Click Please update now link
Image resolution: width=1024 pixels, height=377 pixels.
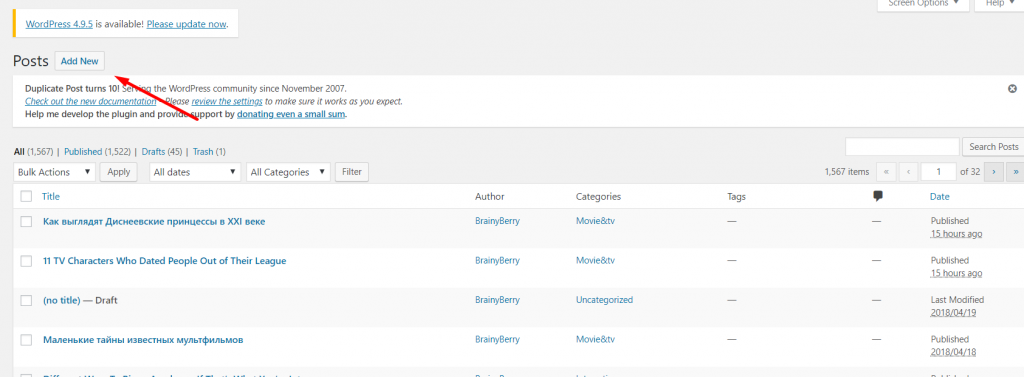click(x=187, y=25)
